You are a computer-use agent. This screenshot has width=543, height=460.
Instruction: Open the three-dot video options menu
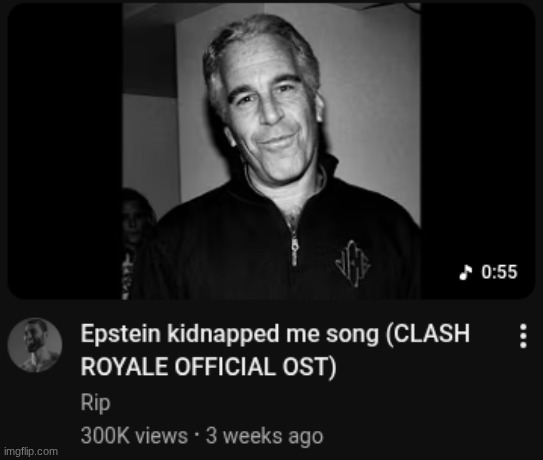(523, 336)
